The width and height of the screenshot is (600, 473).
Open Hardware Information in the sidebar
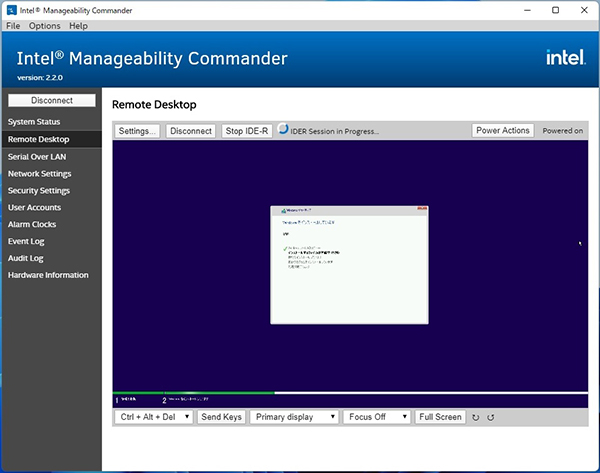52,275
